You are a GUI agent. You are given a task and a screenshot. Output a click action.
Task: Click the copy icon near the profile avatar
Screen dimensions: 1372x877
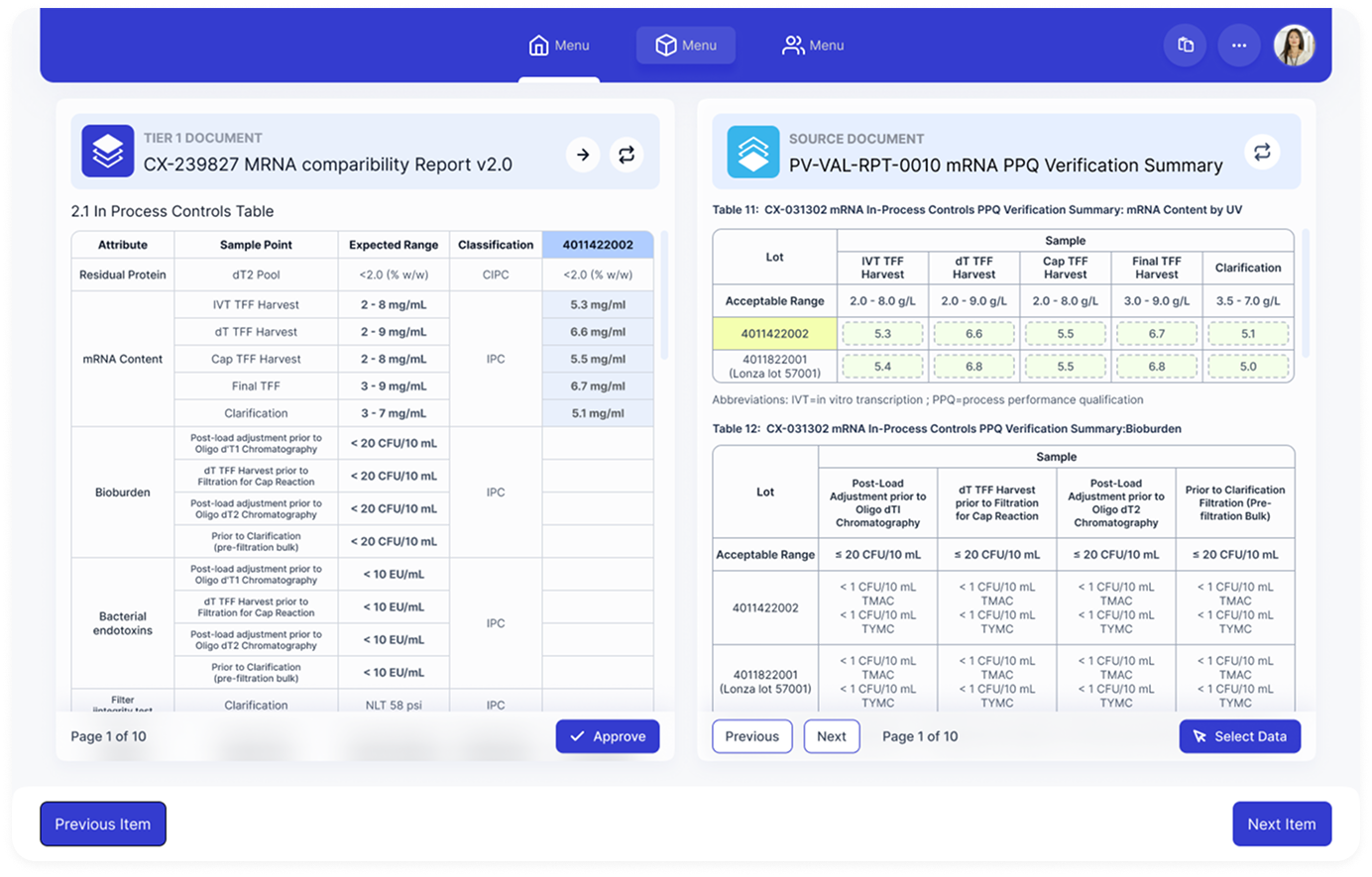tap(1186, 45)
